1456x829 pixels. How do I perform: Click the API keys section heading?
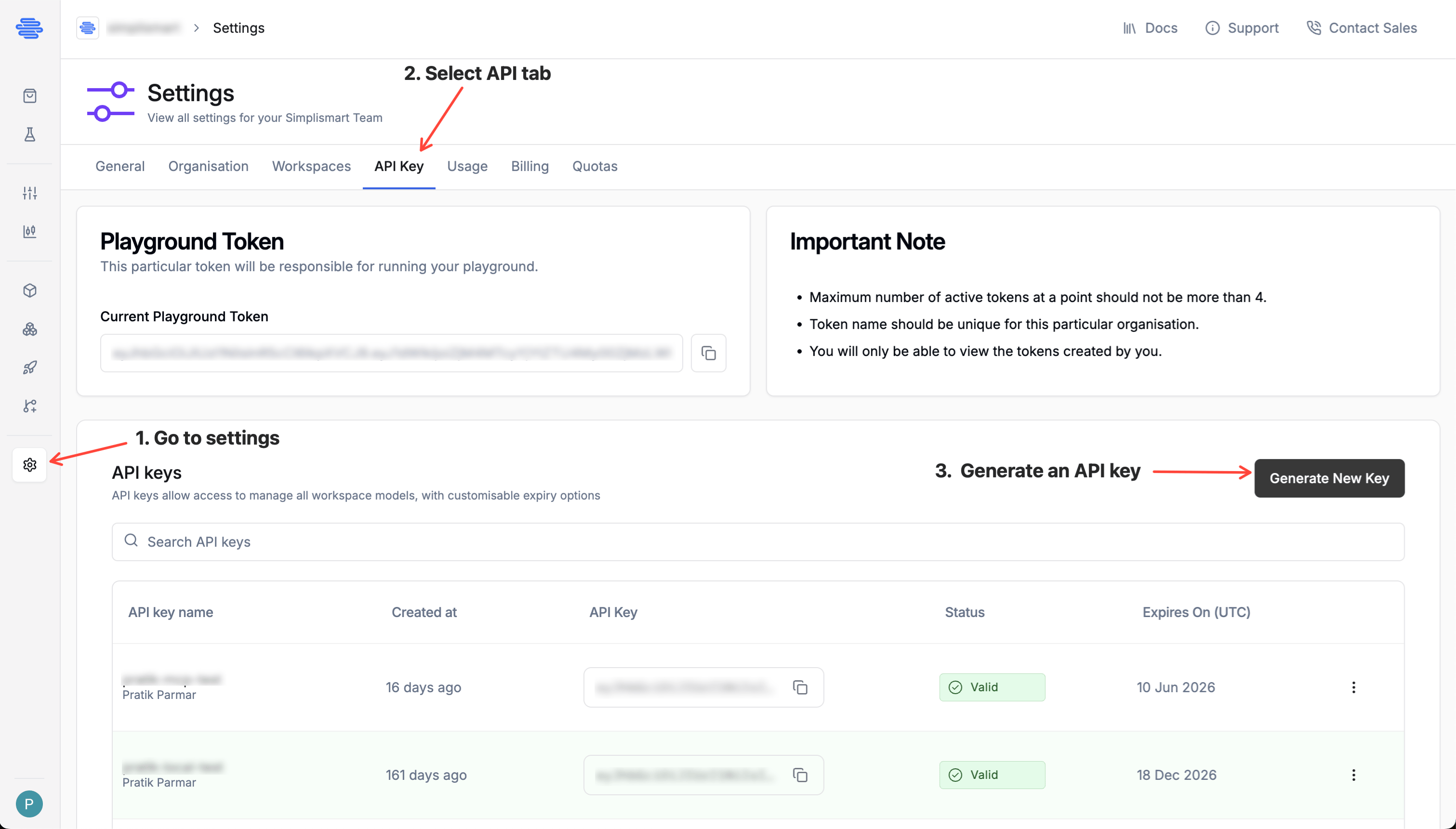point(147,473)
